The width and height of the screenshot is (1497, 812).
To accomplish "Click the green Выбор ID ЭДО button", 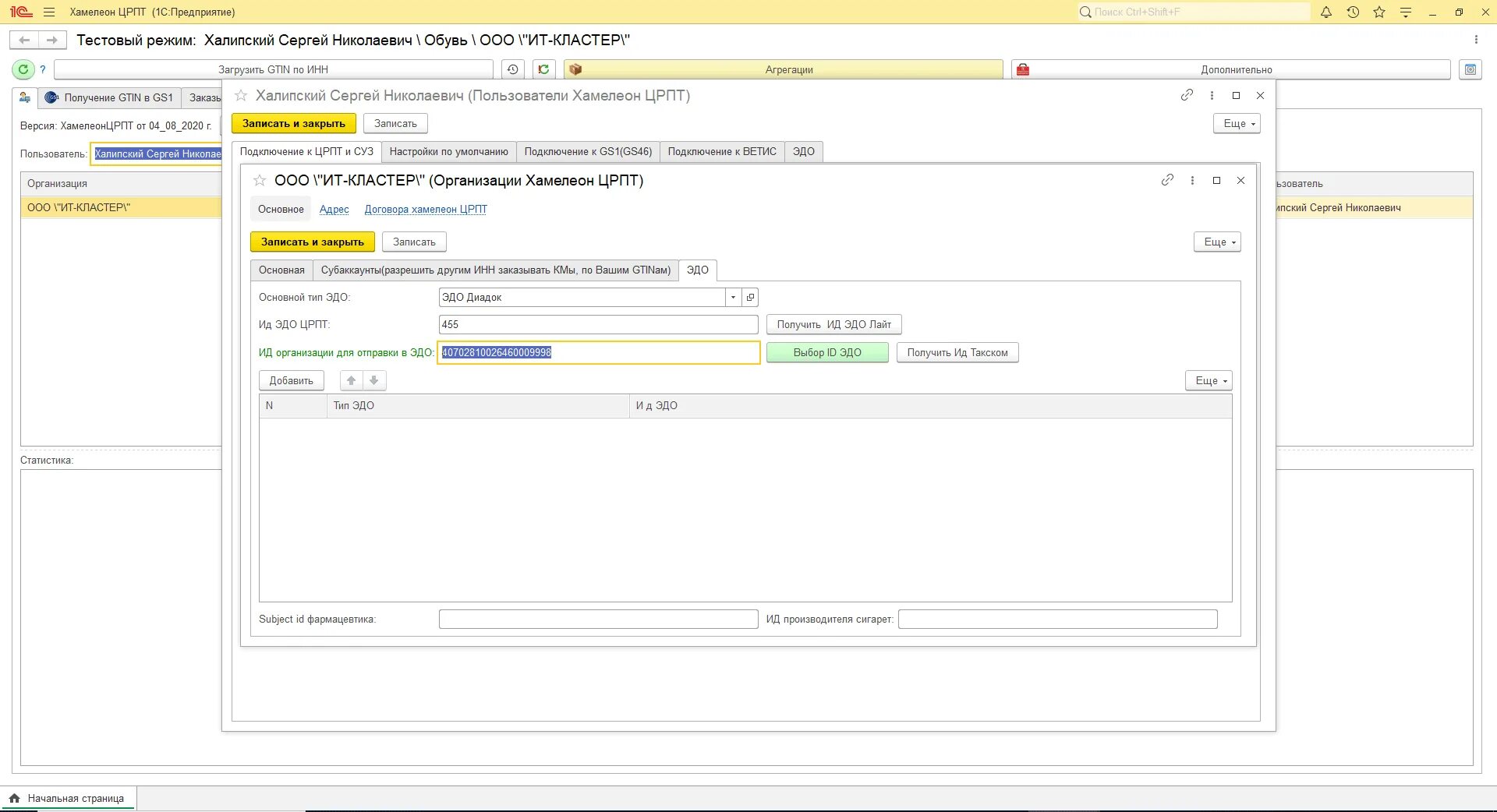I will pyautogui.click(x=827, y=352).
